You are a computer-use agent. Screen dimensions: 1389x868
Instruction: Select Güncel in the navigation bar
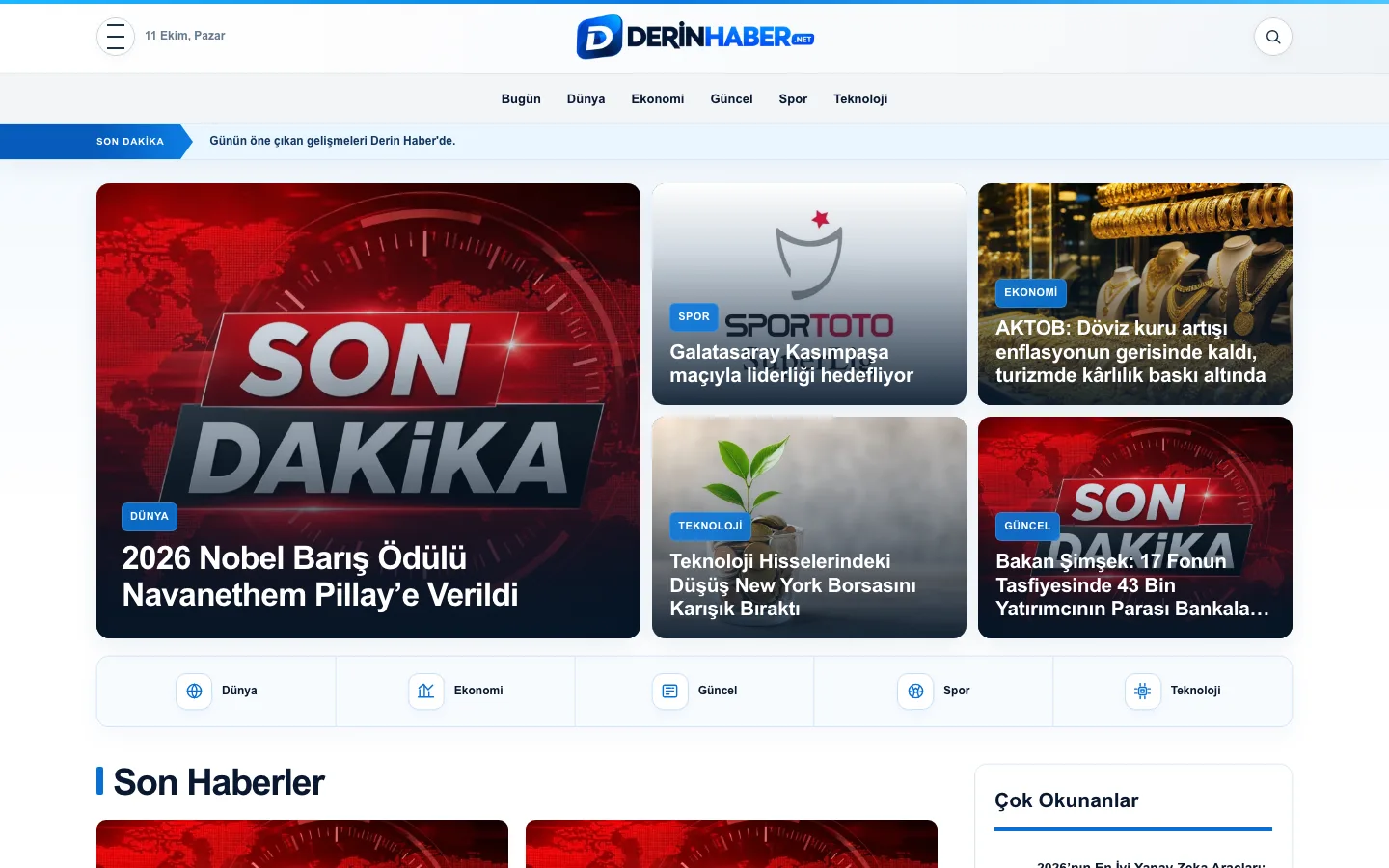click(731, 98)
